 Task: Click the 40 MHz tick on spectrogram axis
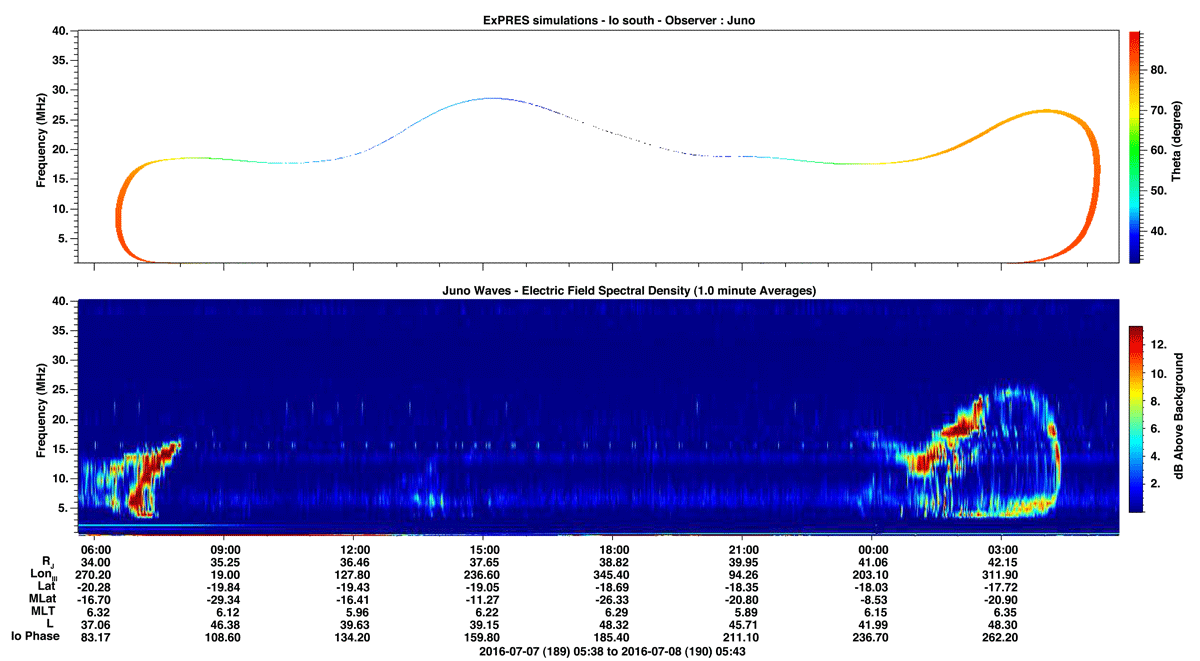(x=62, y=301)
